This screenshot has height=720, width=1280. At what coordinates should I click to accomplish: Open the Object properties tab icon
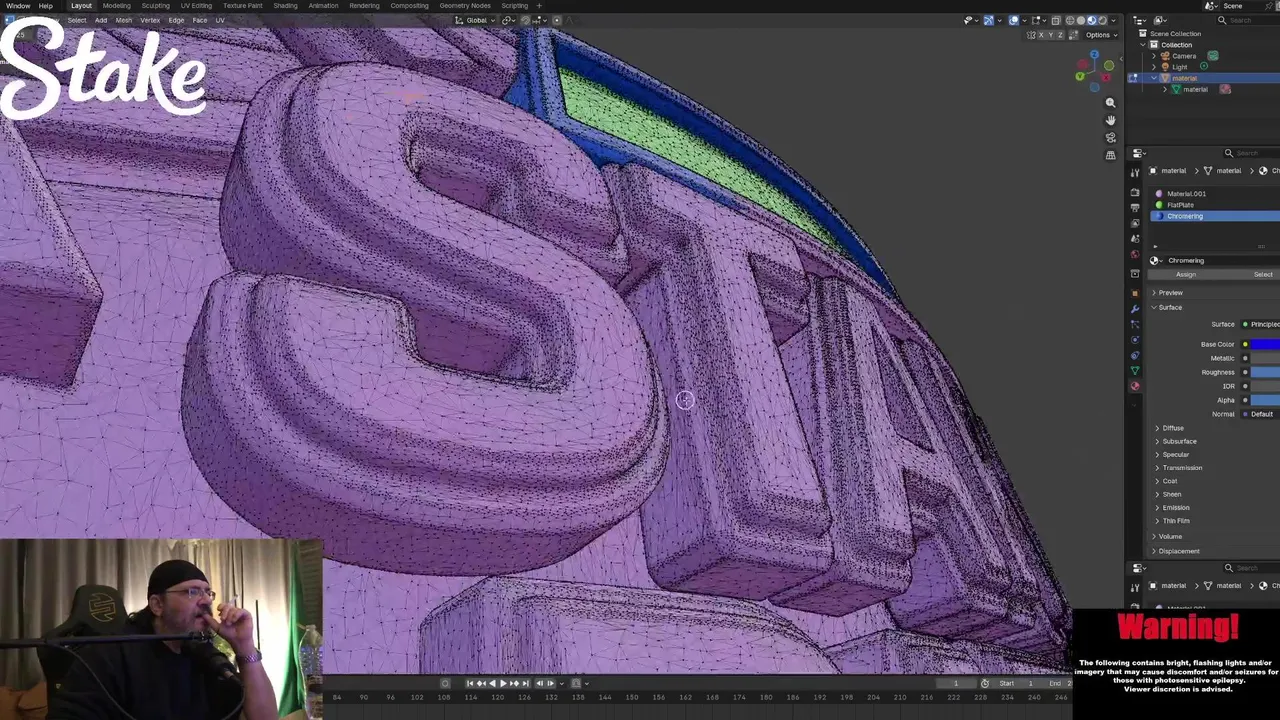[1134, 292]
